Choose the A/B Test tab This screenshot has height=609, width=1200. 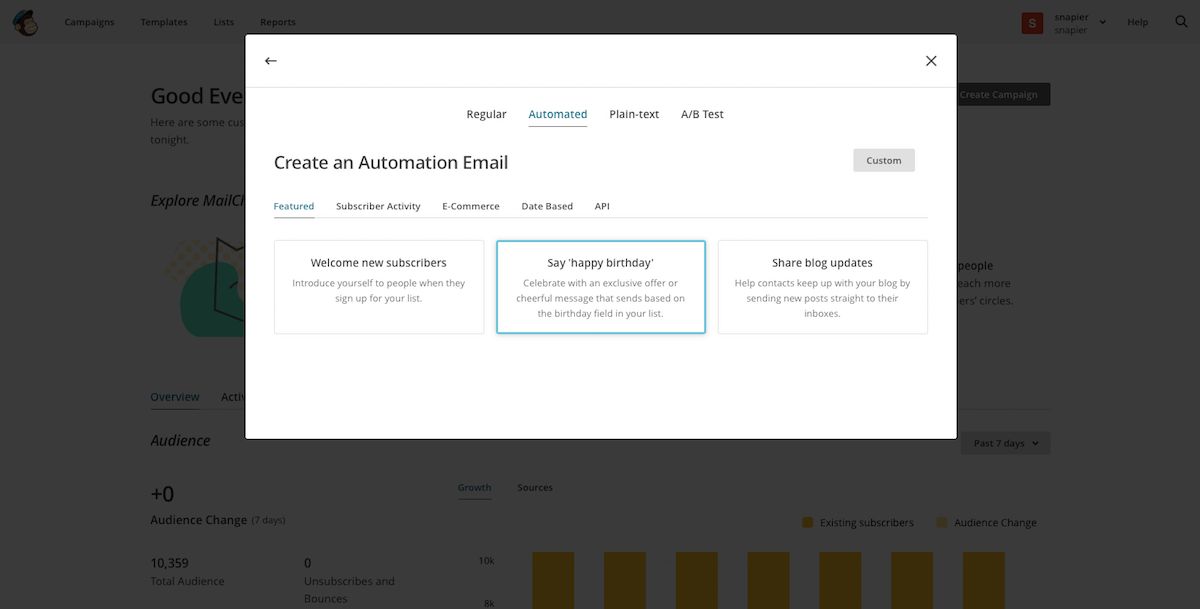pos(702,114)
